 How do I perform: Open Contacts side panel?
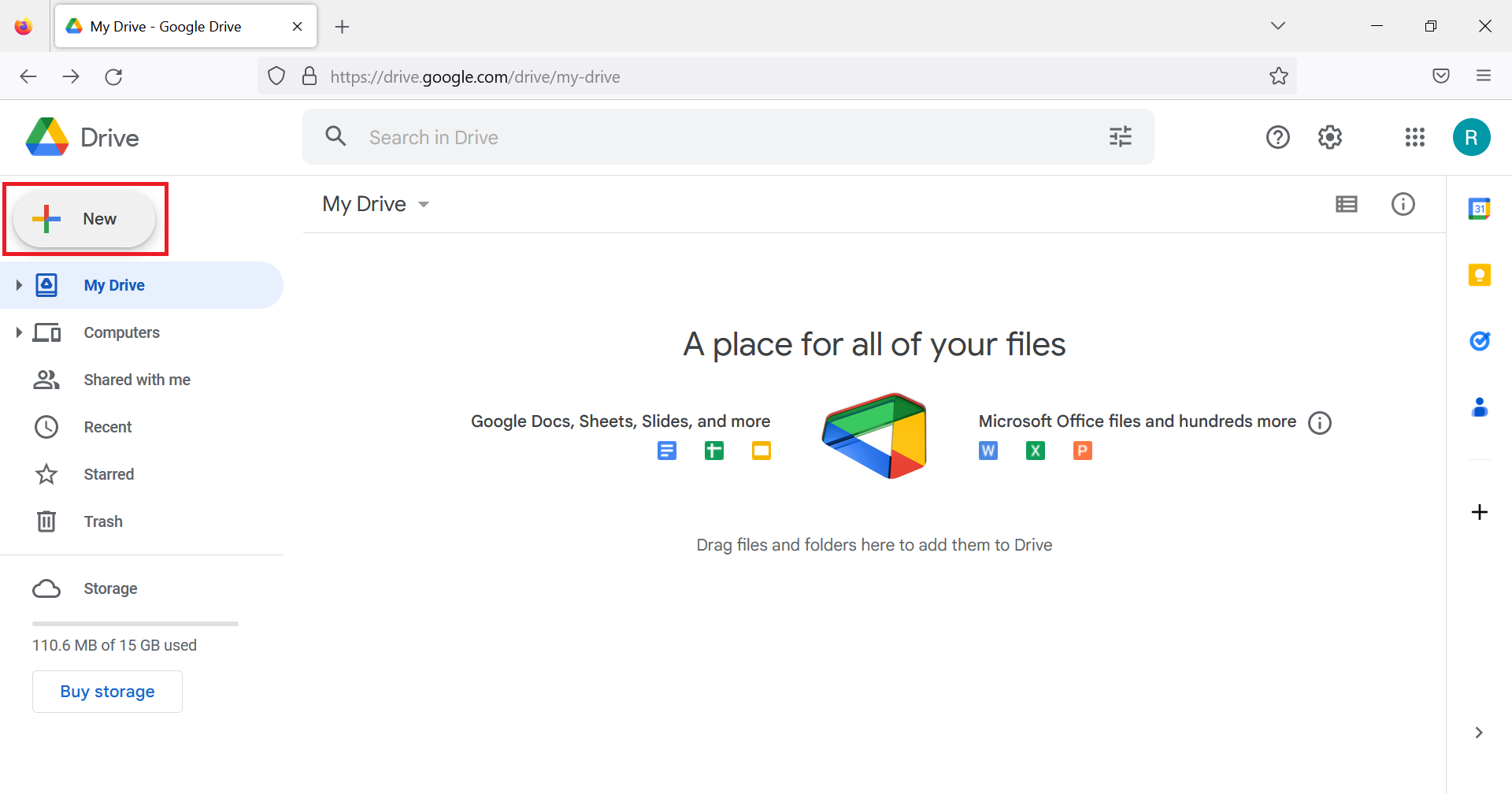pyautogui.click(x=1480, y=407)
